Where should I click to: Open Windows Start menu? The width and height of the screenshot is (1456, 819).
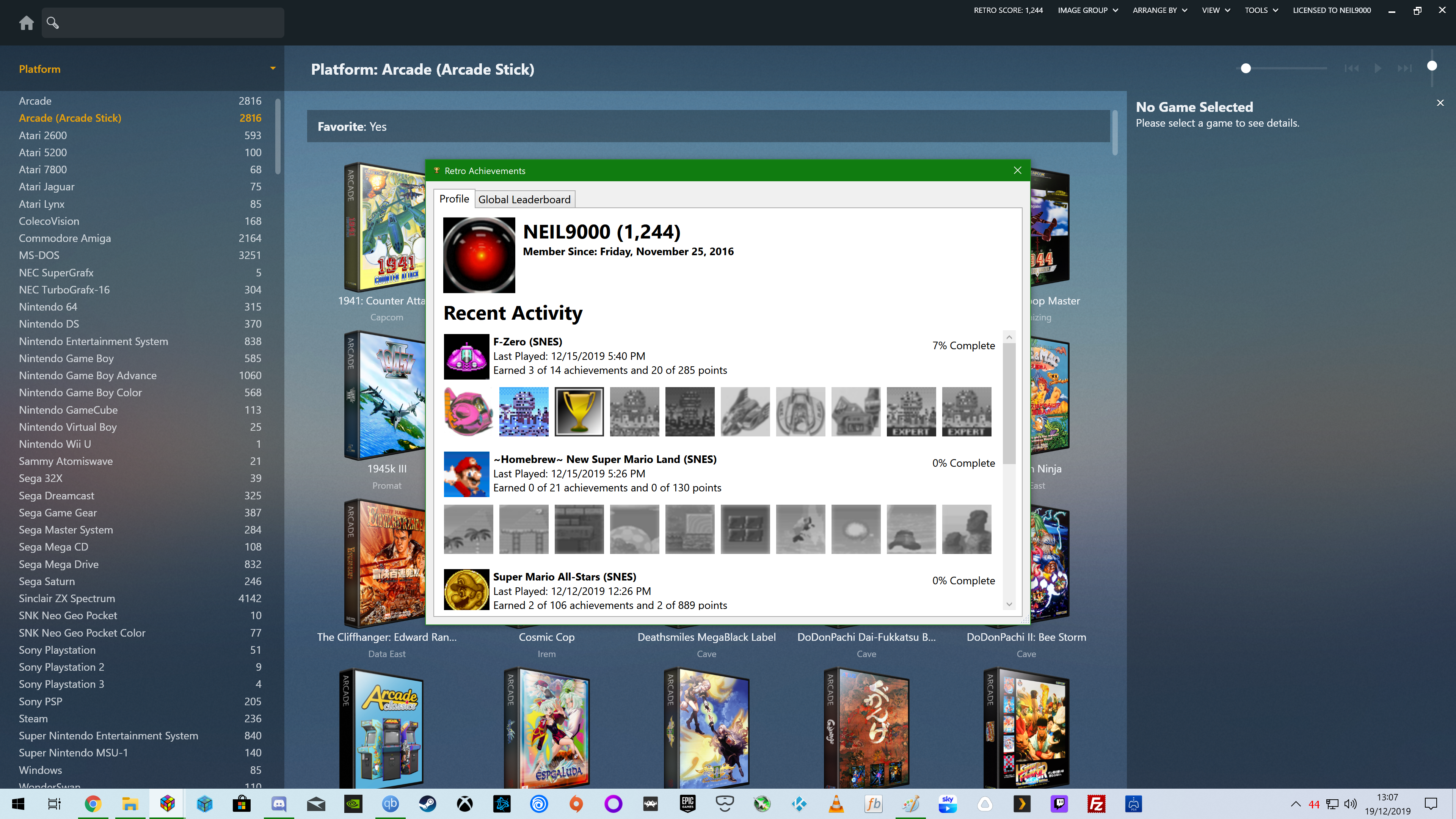click(x=18, y=804)
